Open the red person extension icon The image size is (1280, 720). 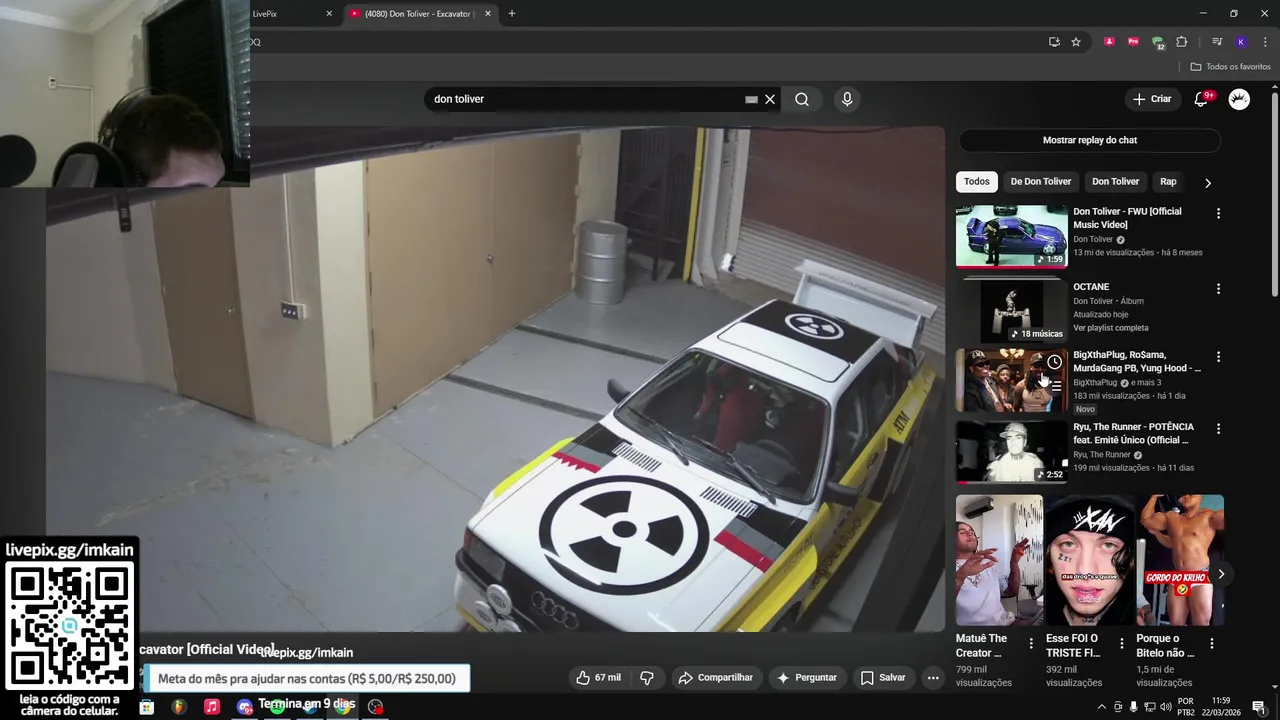(1109, 42)
